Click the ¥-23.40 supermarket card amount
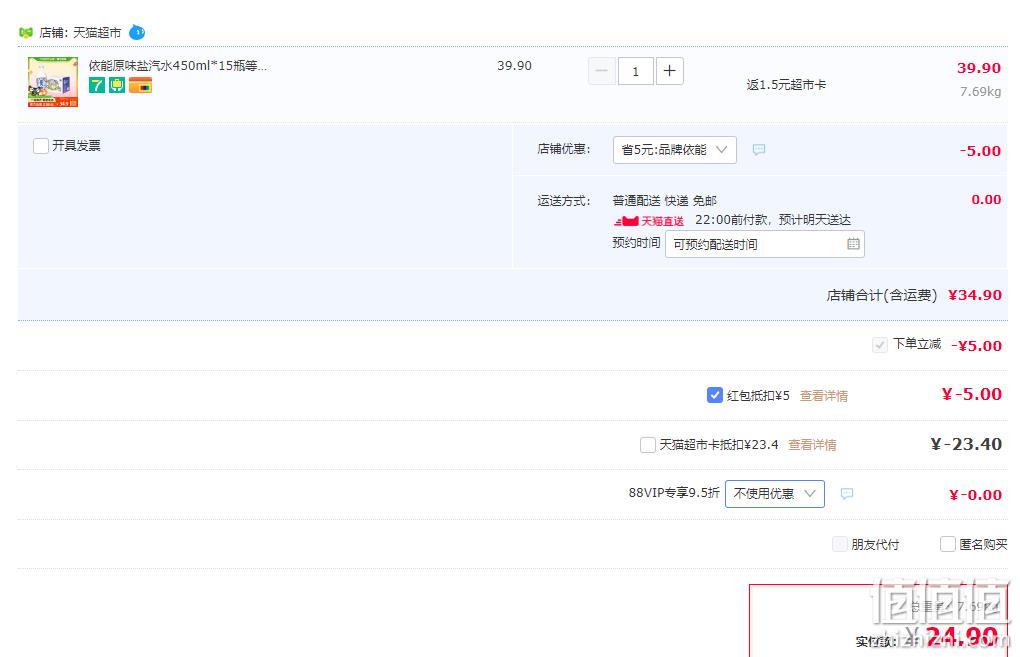Screen dimensions: 1020x657 click(x=966, y=444)
